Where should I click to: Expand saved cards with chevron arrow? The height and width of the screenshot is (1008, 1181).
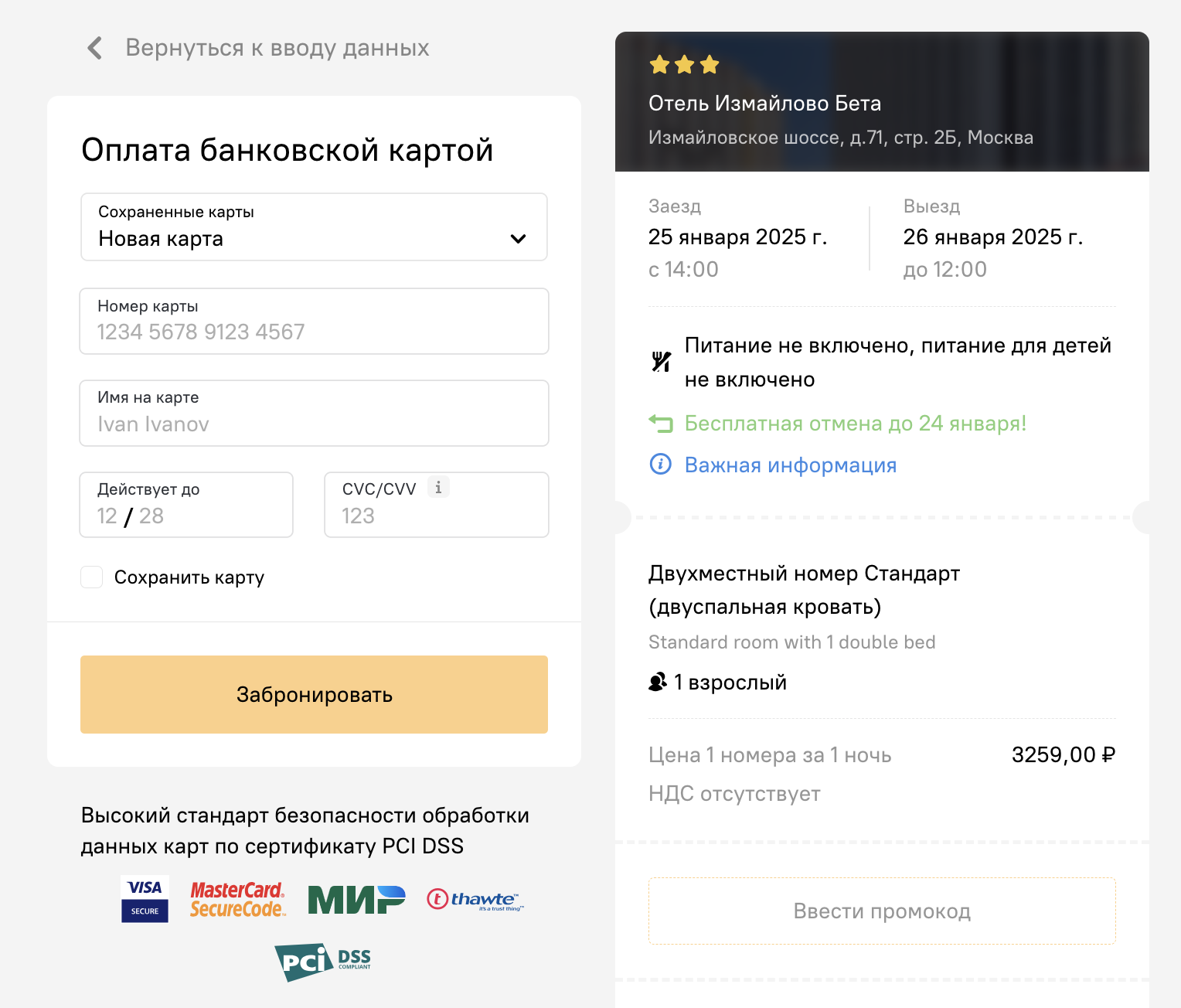point(519,239)
